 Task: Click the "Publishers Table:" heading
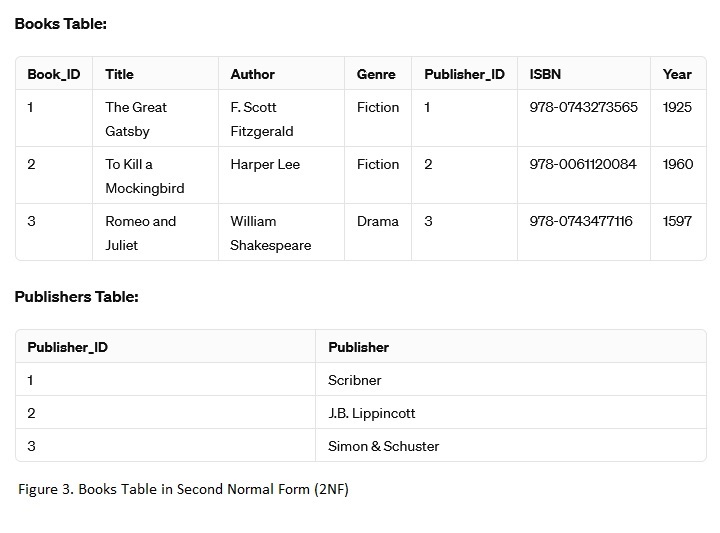(76, 297)
